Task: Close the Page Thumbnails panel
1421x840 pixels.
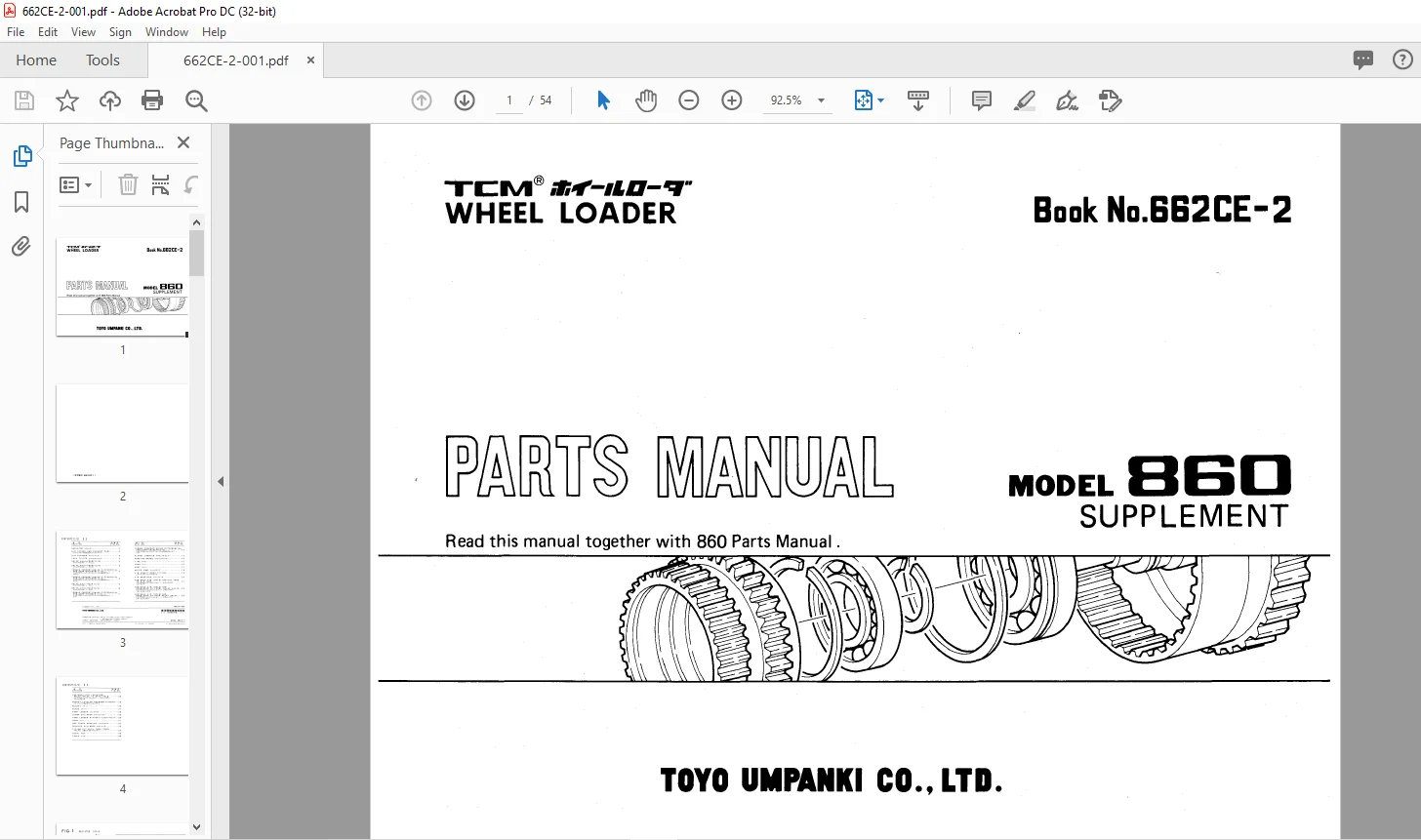Action: (x=183, y=142)
